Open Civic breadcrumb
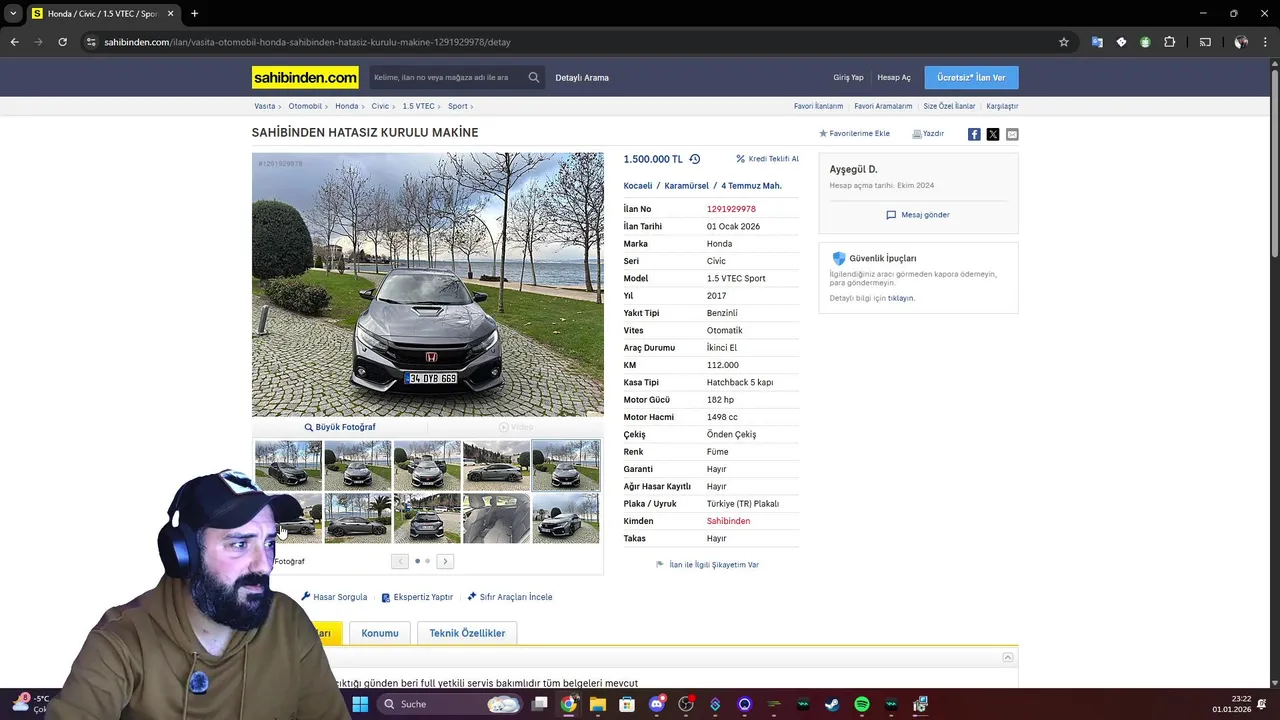 380,106
